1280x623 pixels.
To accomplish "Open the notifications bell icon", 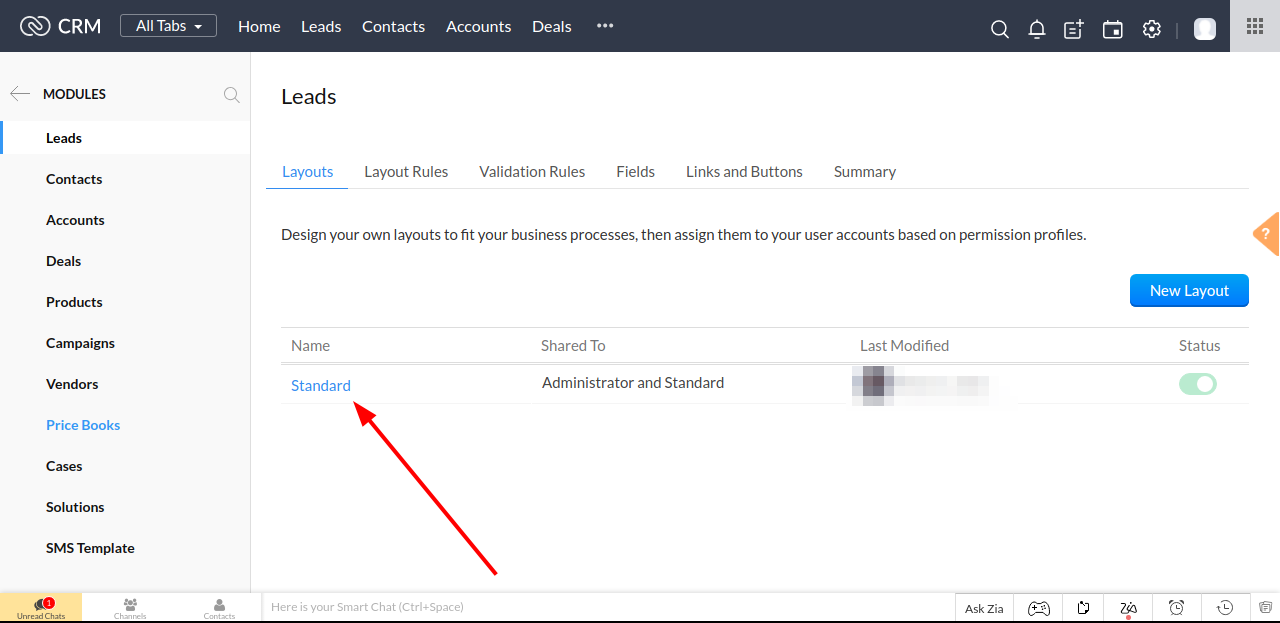I will 1037,29.
